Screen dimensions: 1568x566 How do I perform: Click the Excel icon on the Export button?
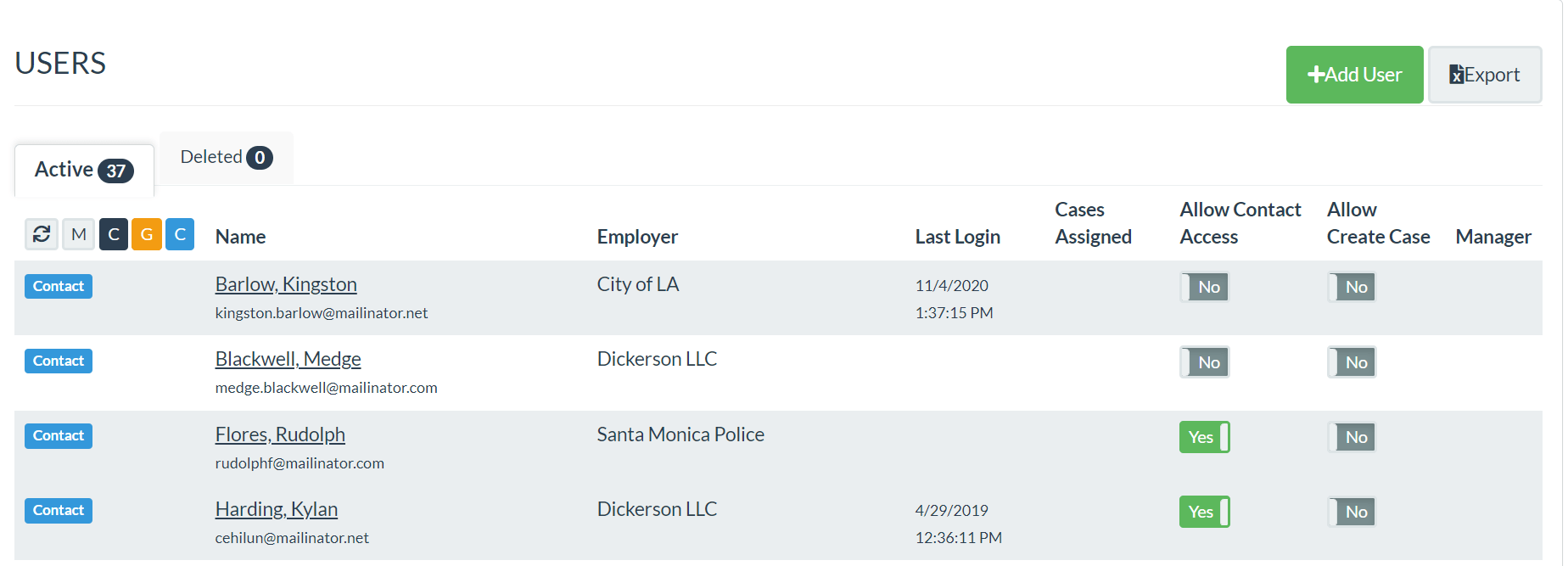click(x=1459, y=74)
